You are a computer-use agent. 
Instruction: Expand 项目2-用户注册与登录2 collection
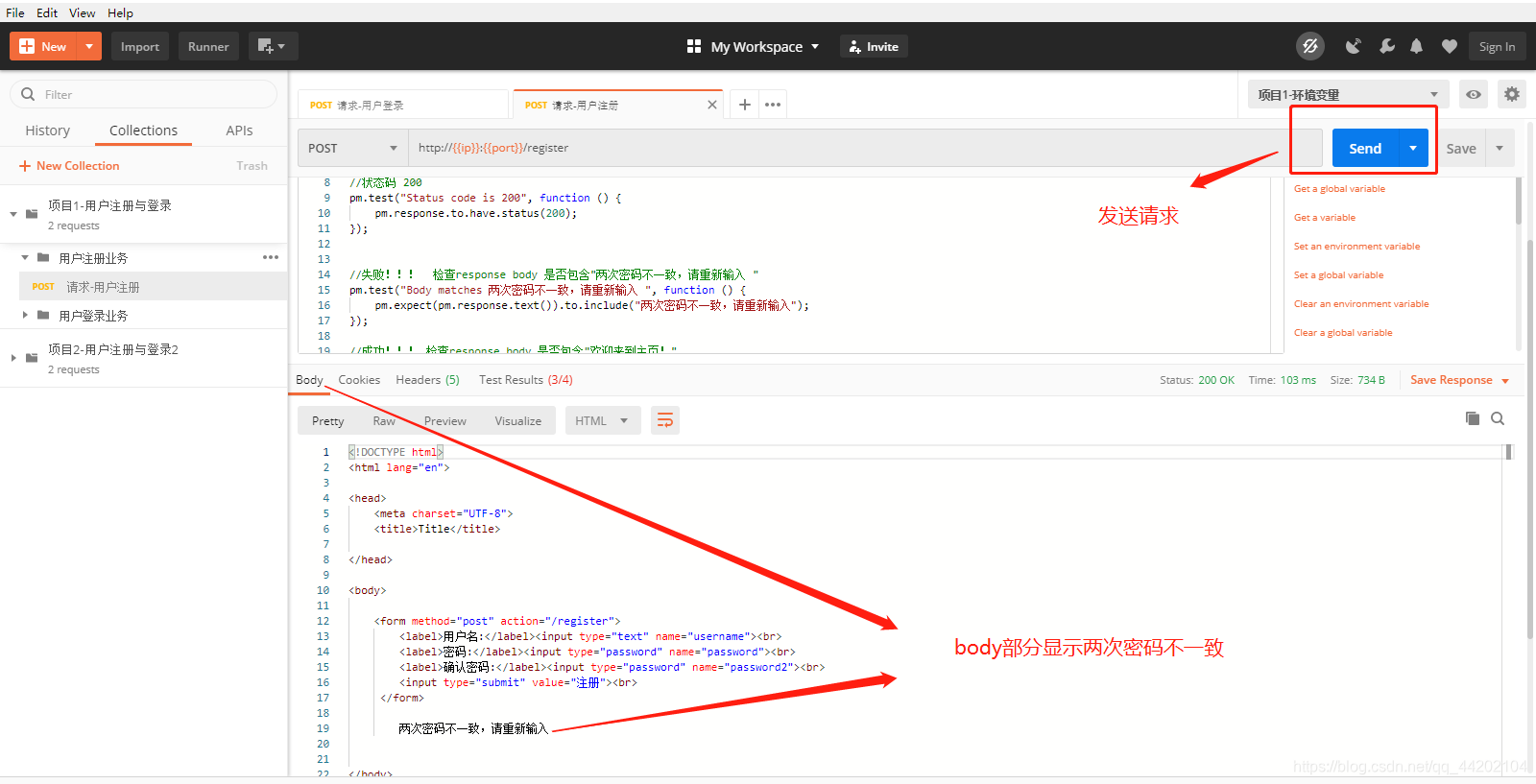(13, 358)
